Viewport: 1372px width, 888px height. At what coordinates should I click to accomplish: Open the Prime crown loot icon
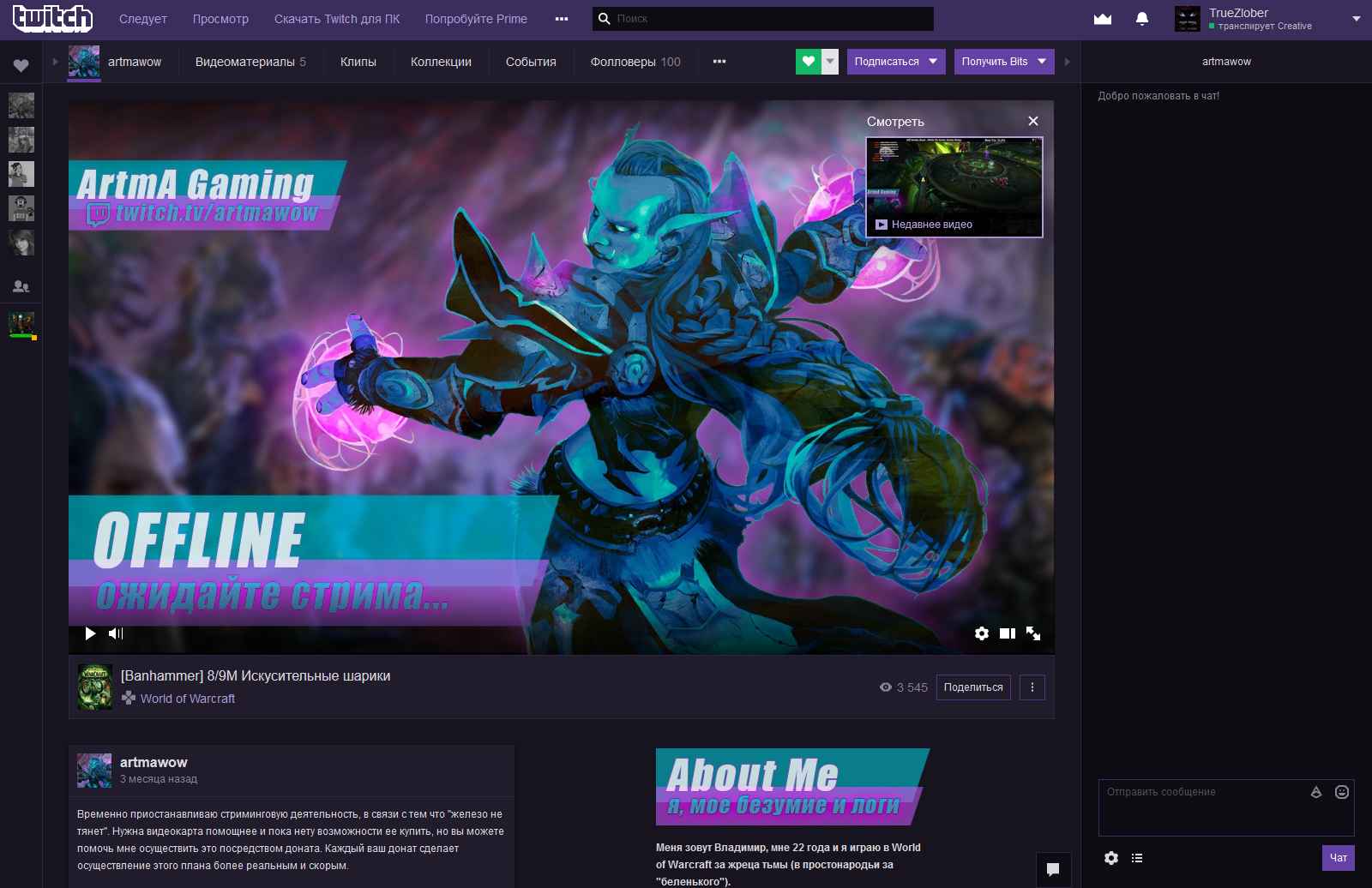coord(1103,19)
